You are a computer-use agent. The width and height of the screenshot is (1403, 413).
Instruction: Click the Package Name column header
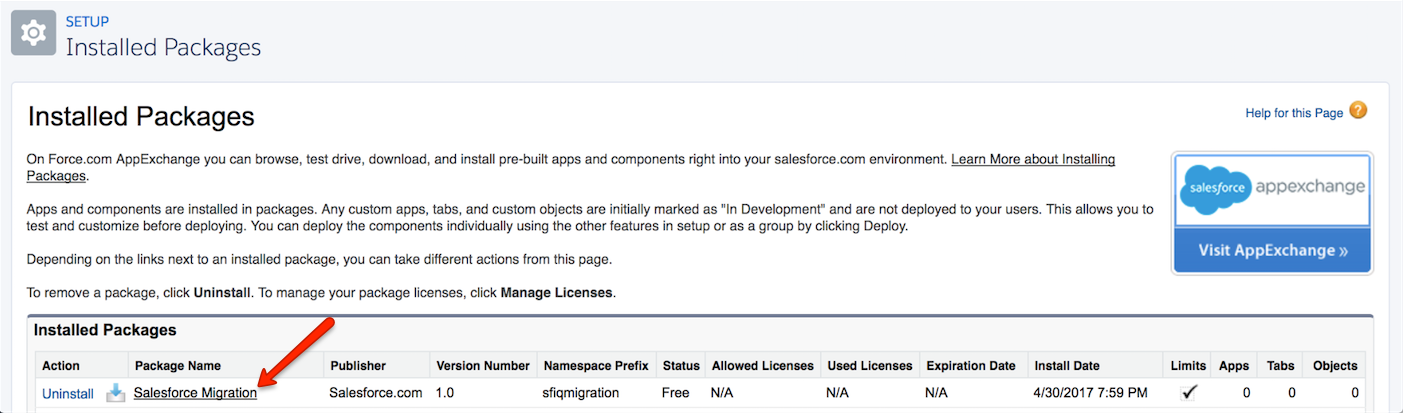(x=178, y=365)
